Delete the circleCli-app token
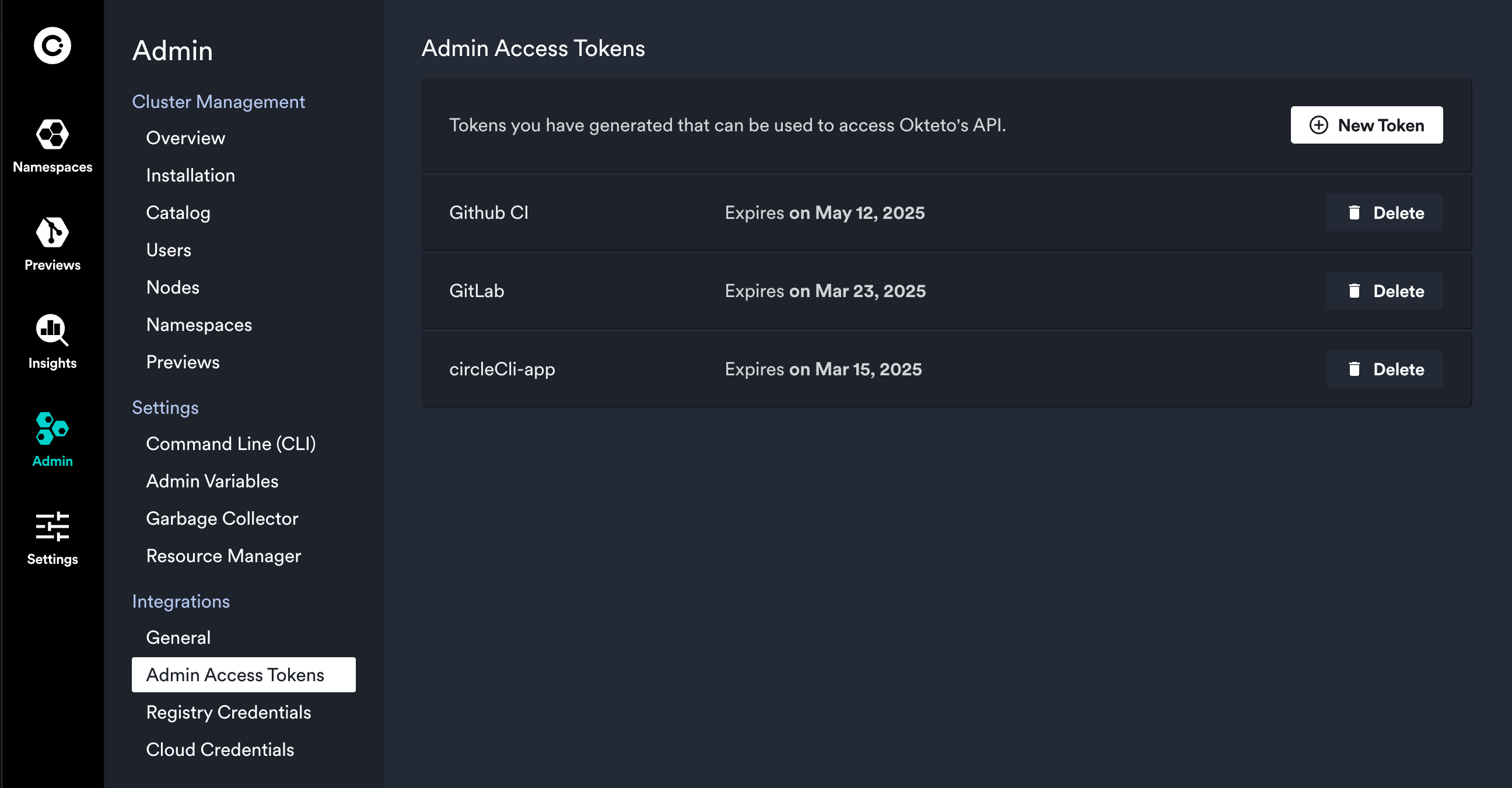This screenshot has height=788, width=1512. tap(1385, 369)
